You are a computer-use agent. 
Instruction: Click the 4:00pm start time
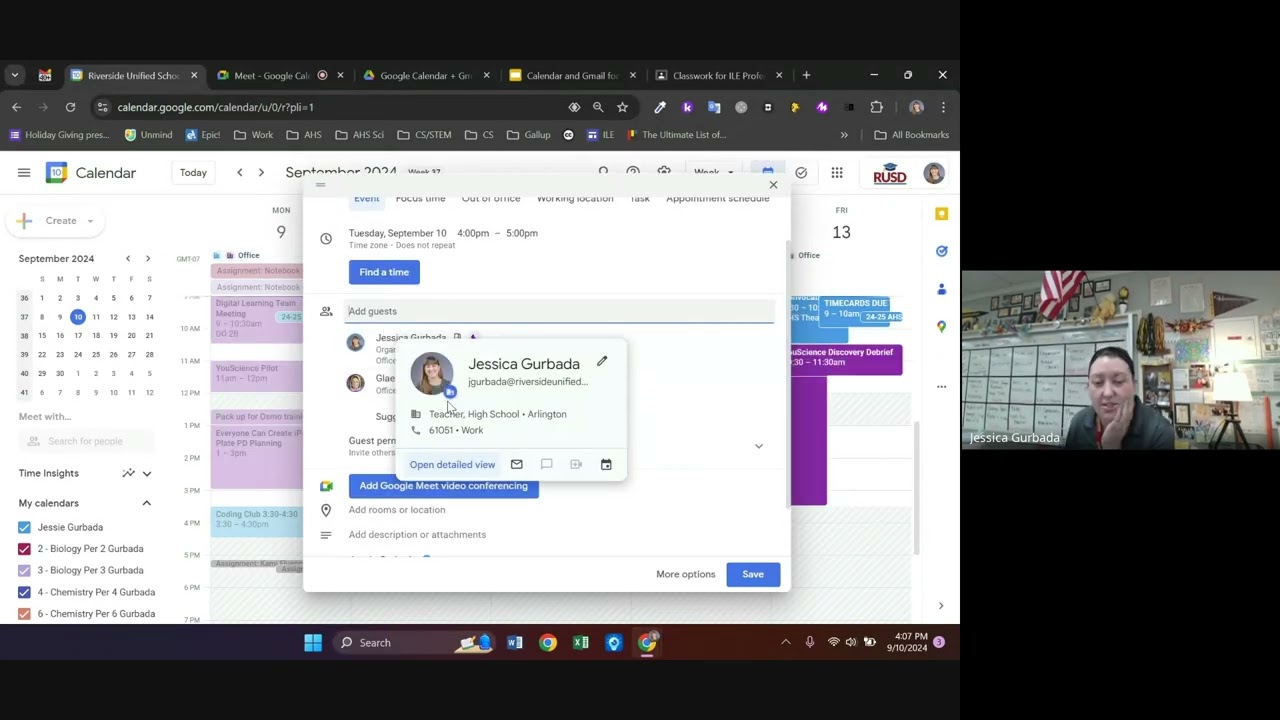tap(473, 233)
